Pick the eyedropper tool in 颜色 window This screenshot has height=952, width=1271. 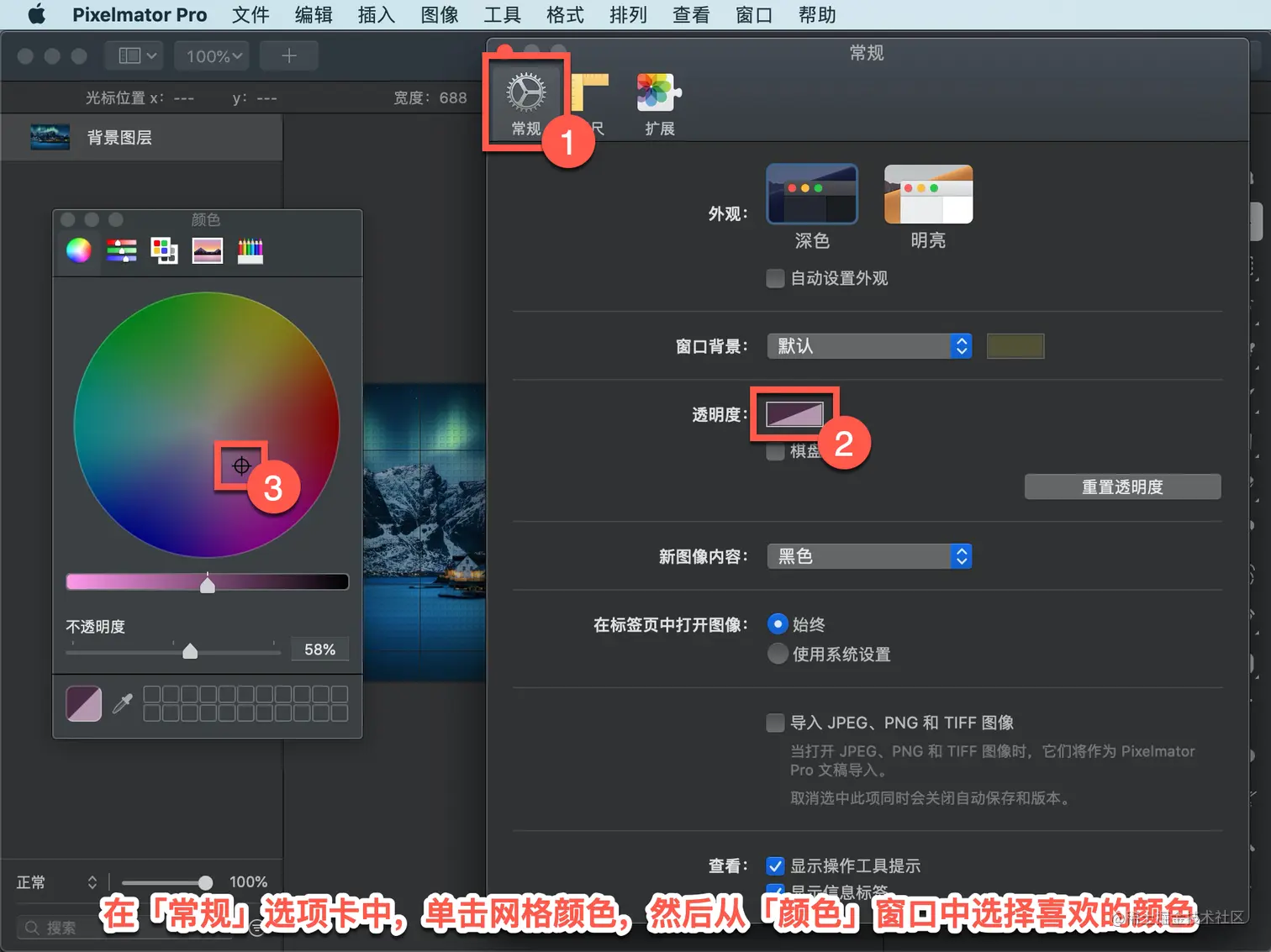point(123,703)
